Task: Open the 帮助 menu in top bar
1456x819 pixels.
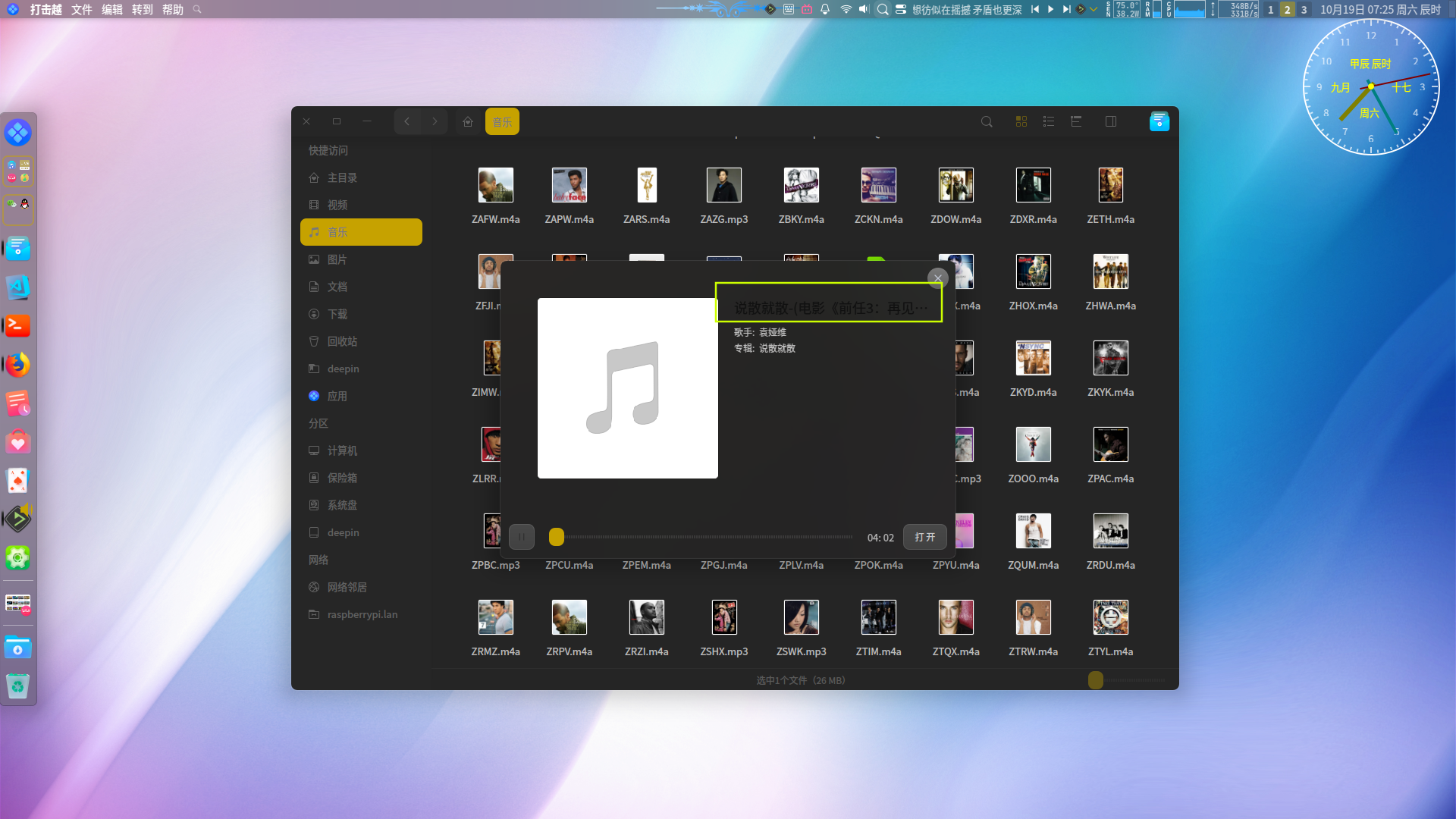Action: pos(173,9)
